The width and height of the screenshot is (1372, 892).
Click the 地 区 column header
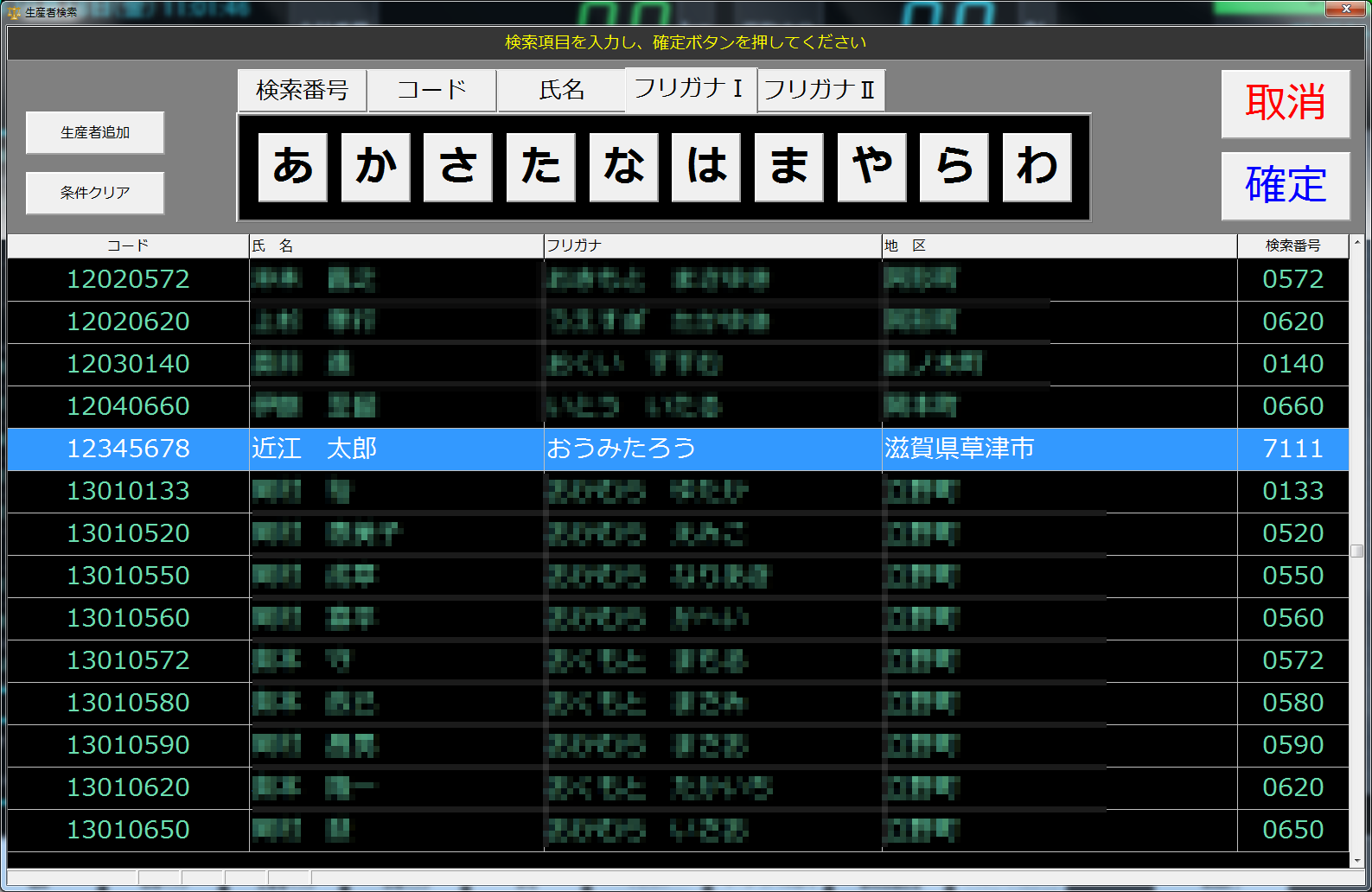(x=1060, y=246)
